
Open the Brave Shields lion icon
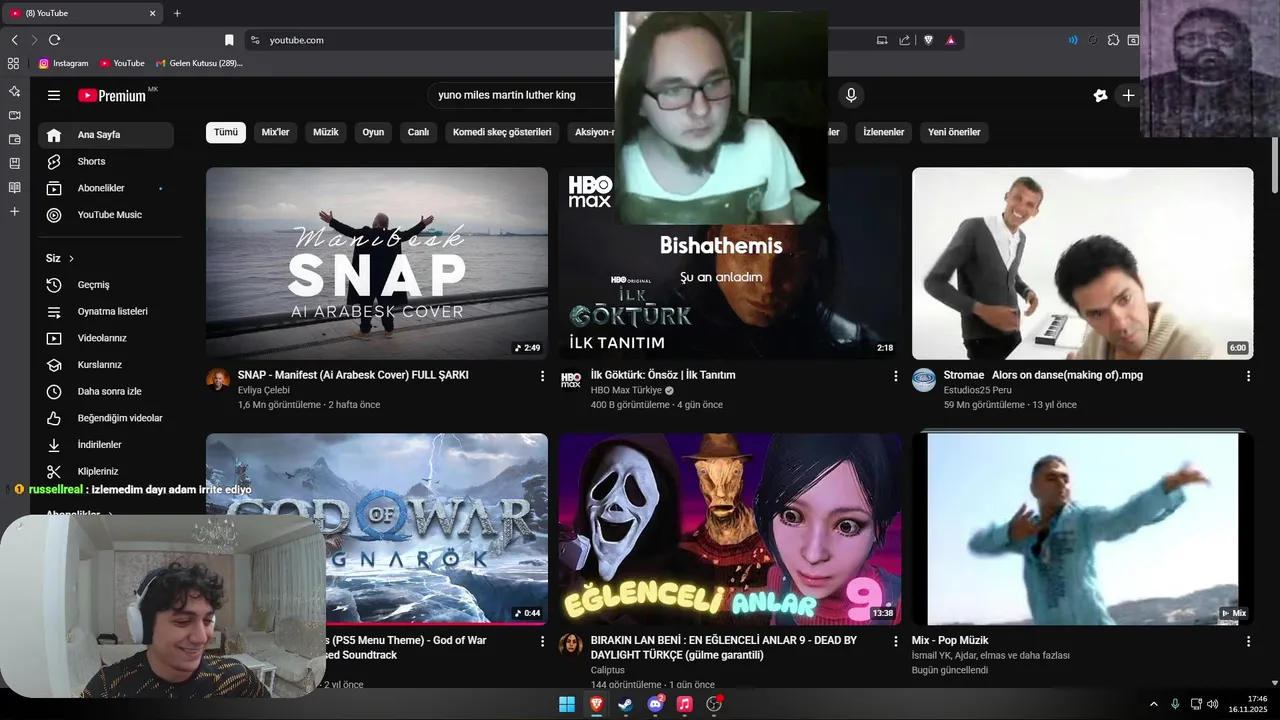coord(928,40)
